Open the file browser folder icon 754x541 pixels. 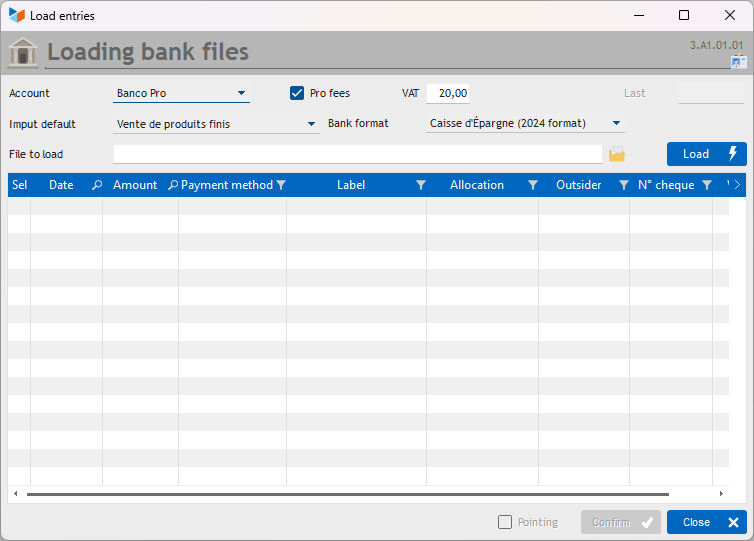[616, 154]
